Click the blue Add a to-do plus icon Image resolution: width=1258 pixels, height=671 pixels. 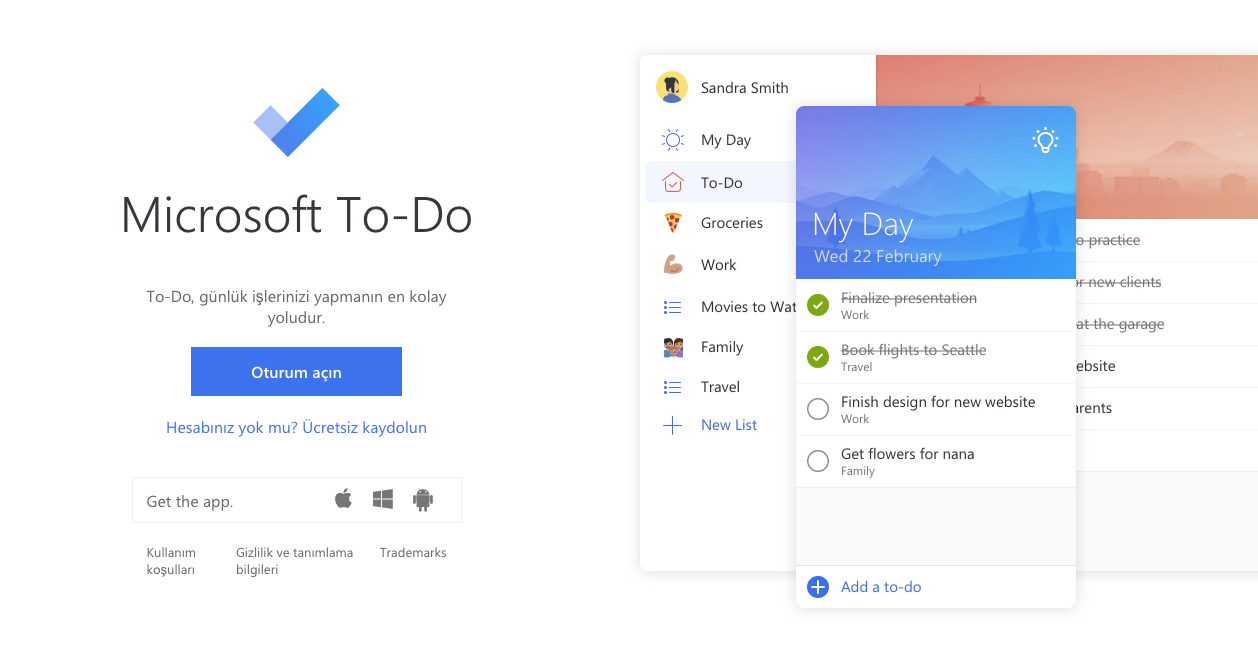tap(818, 587)
